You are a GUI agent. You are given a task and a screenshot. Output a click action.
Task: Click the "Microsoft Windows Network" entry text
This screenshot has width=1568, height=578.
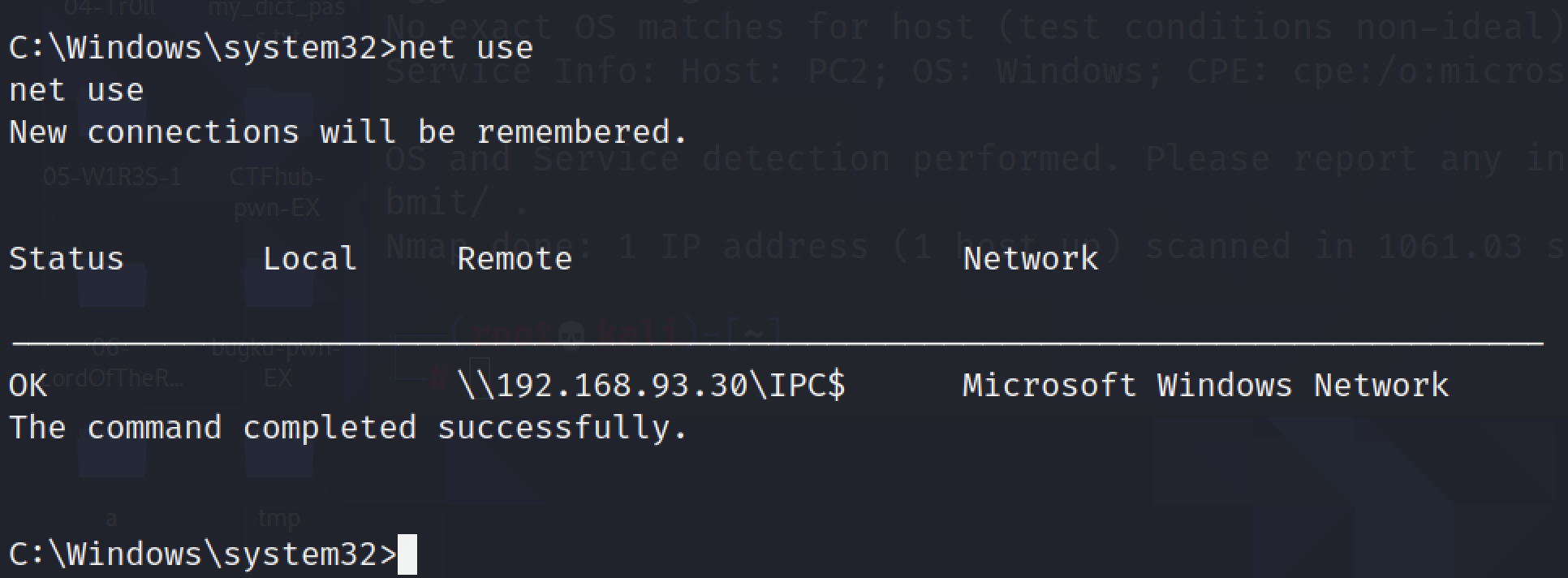pos(1205,385)
